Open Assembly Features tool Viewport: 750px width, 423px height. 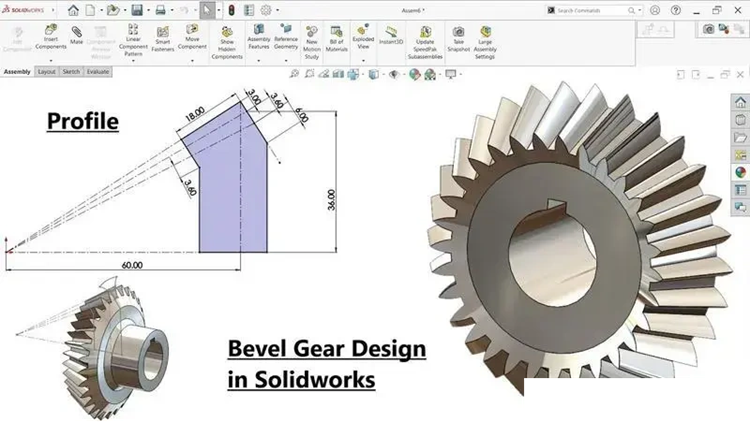(x=259, y=37)
